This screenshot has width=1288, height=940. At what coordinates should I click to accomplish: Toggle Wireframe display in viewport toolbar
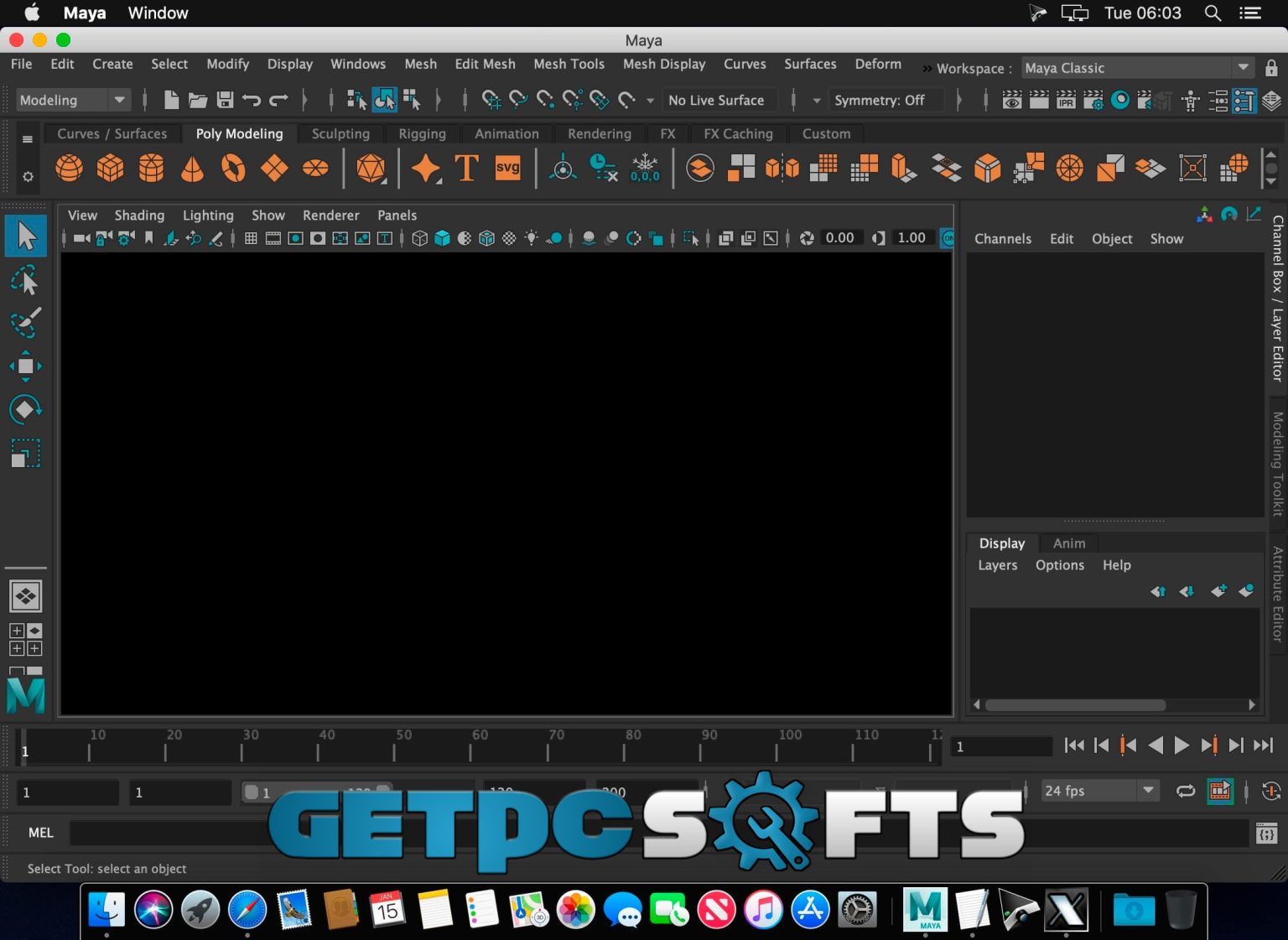419,238
